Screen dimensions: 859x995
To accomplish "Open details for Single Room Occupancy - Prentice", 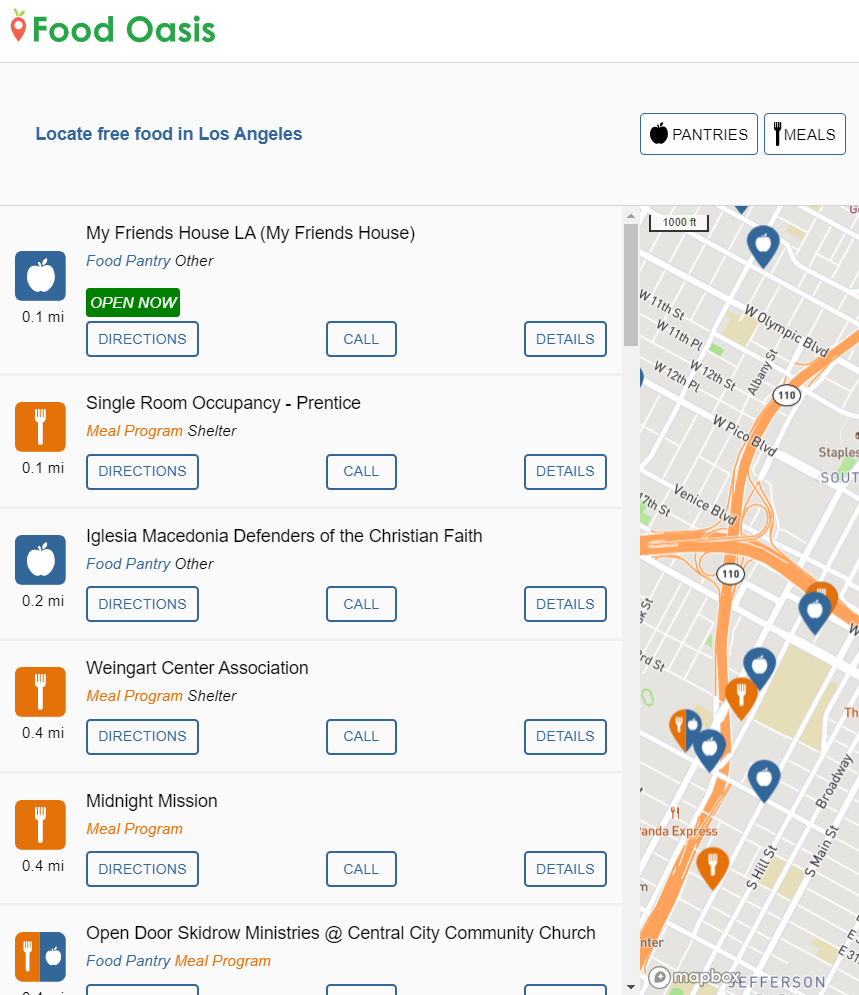I will tap(565, 471).
